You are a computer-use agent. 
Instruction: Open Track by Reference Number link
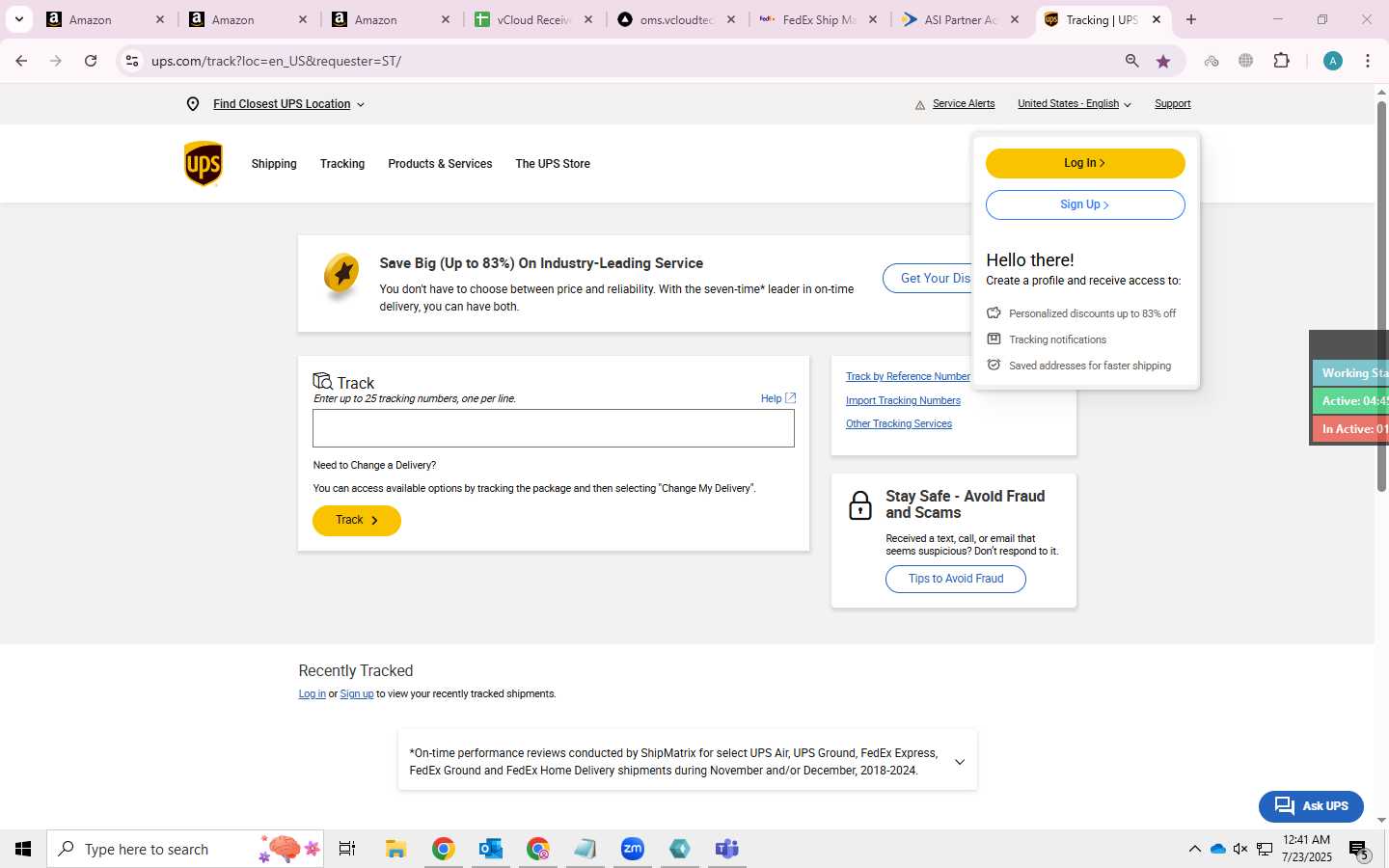[908, 377]
